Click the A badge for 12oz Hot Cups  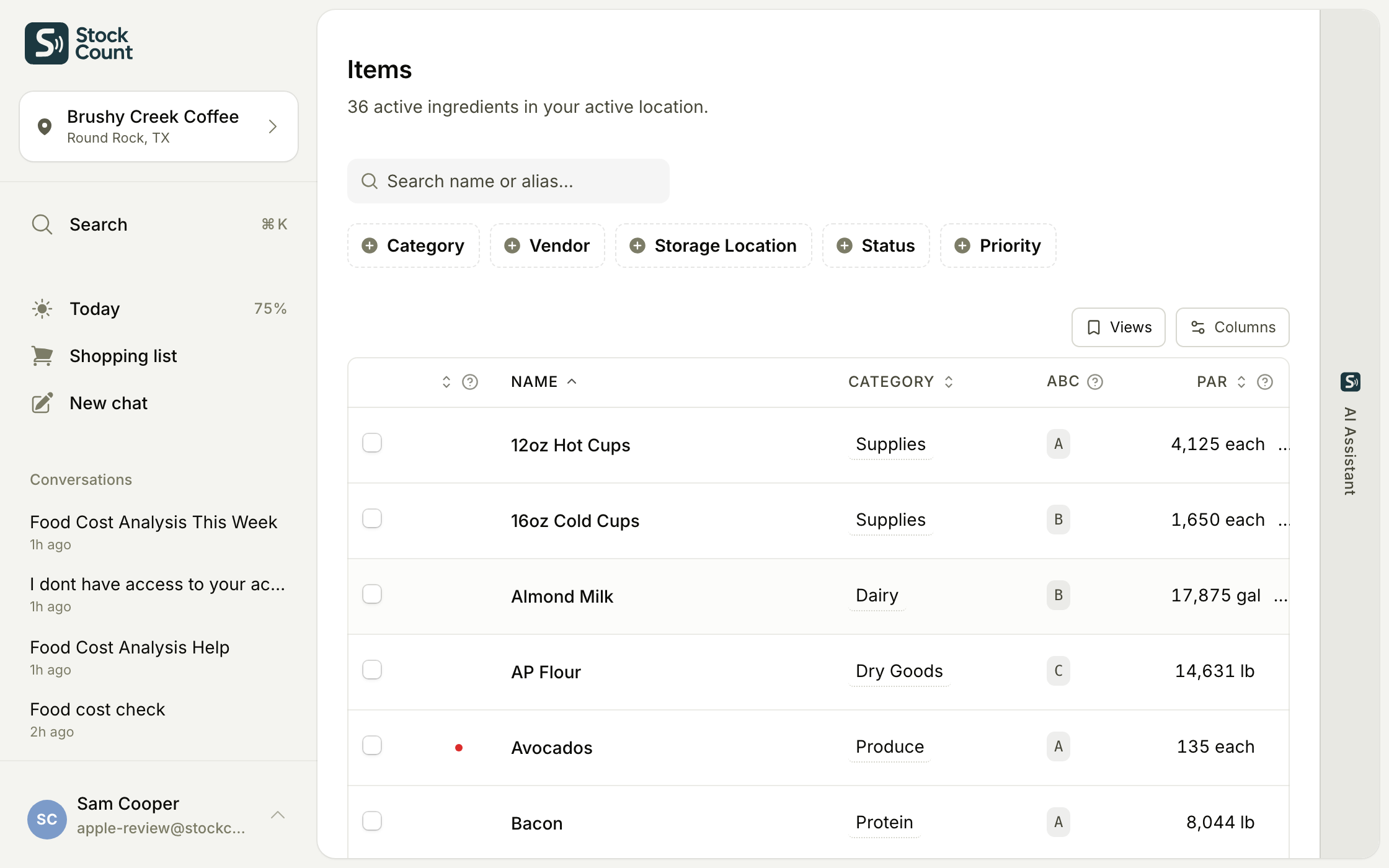click(1058, 444)
